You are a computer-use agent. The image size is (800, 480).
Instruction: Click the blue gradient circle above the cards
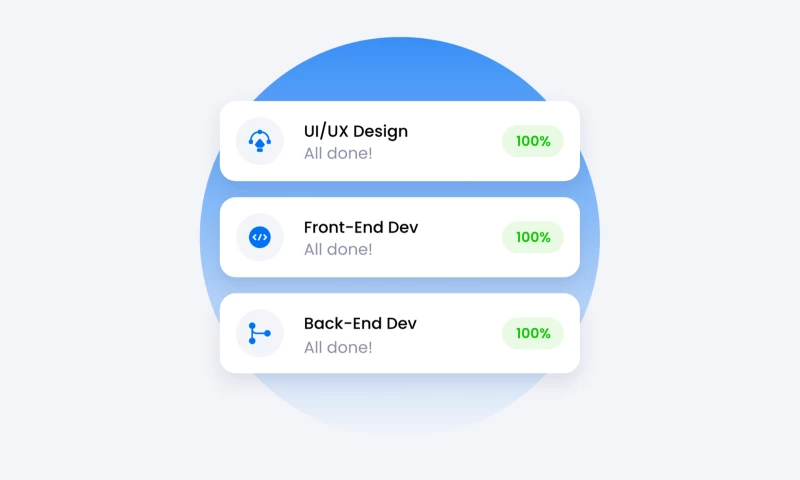[399, 69]
